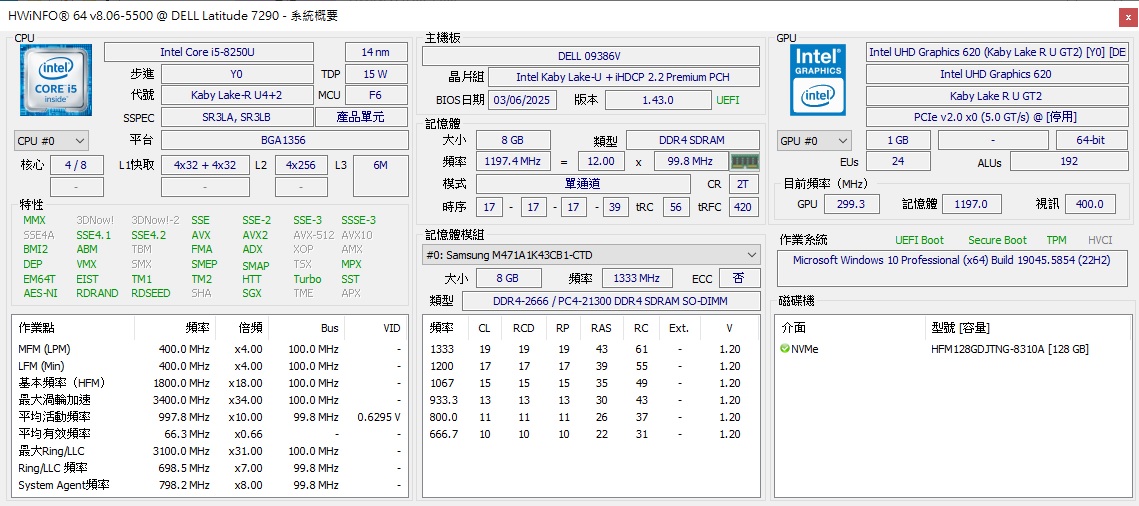Click the BGA1356 platform field
Viewport: 1139px width, 506px height.
[x=284, y=140]
